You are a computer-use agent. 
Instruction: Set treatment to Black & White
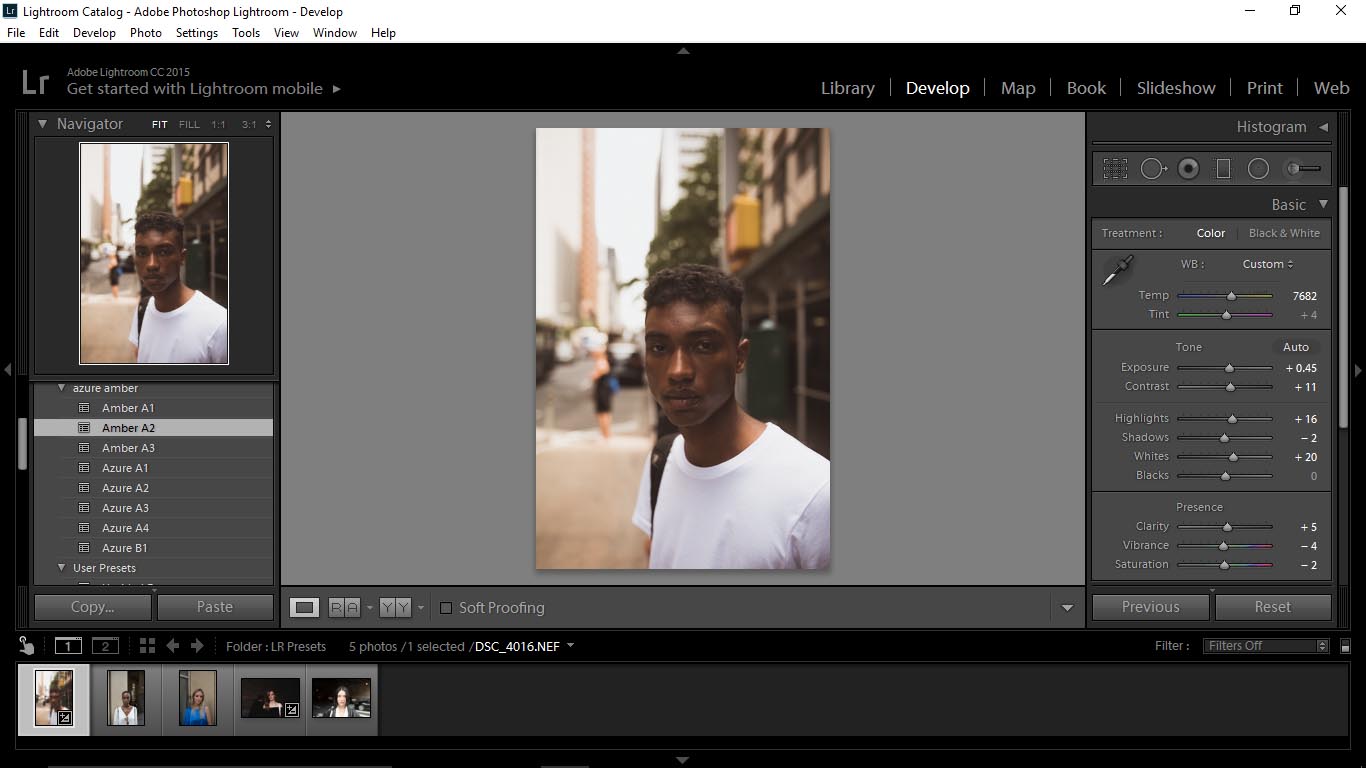(x=1284, y=233)
